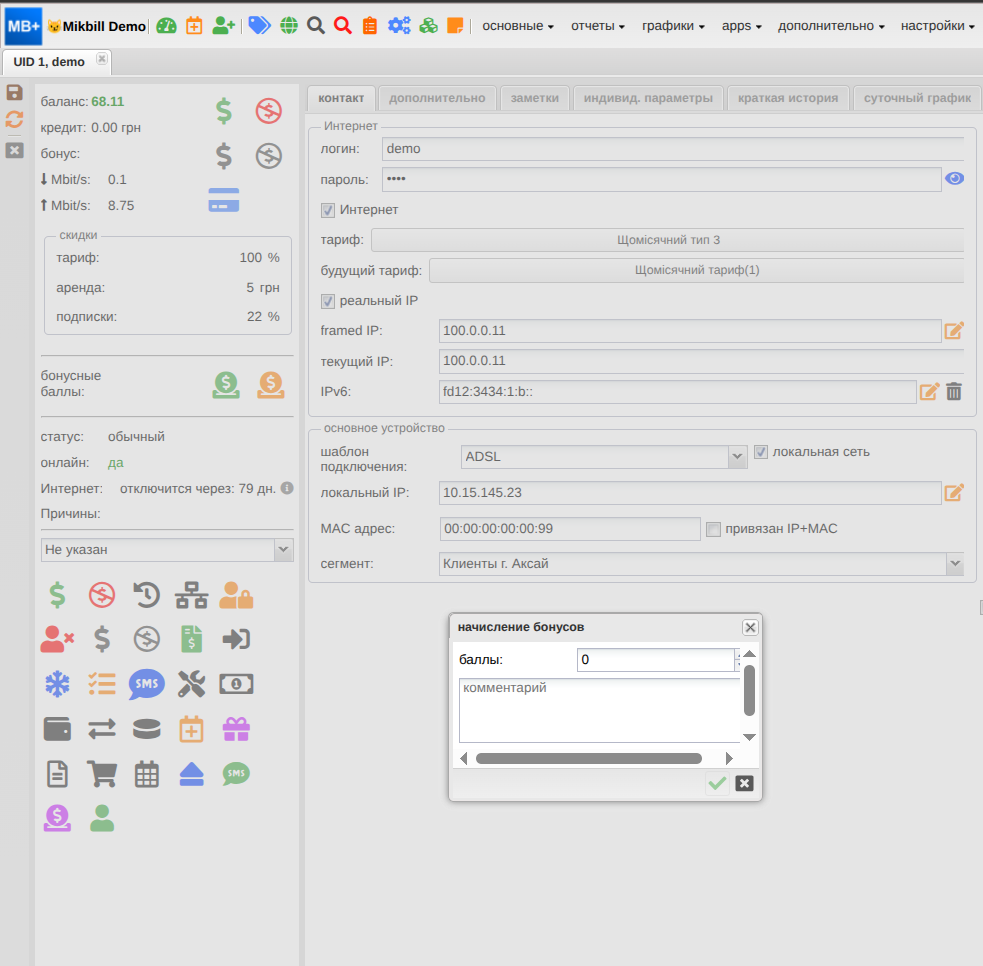
Task: Click the orange refresh icon in sidebar
Action: pos(14,119)
